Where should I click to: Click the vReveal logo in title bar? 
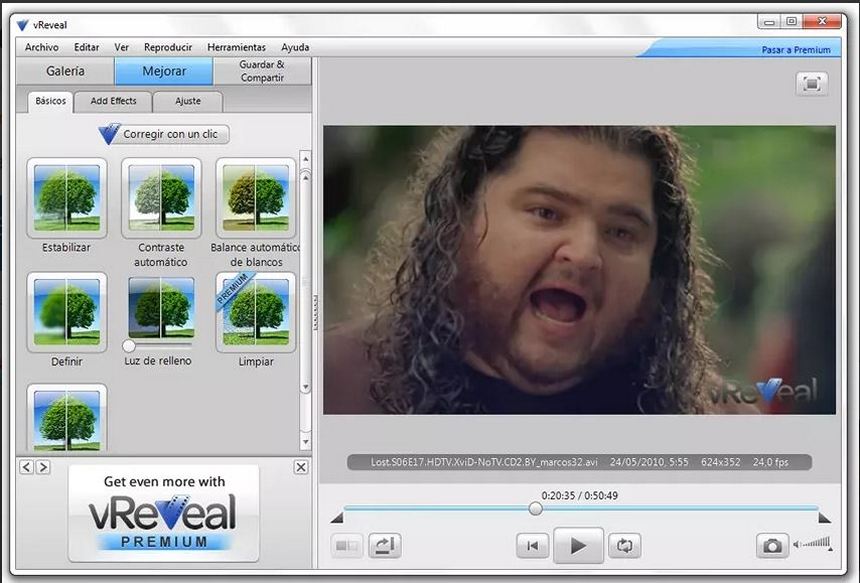pos(22,25)
